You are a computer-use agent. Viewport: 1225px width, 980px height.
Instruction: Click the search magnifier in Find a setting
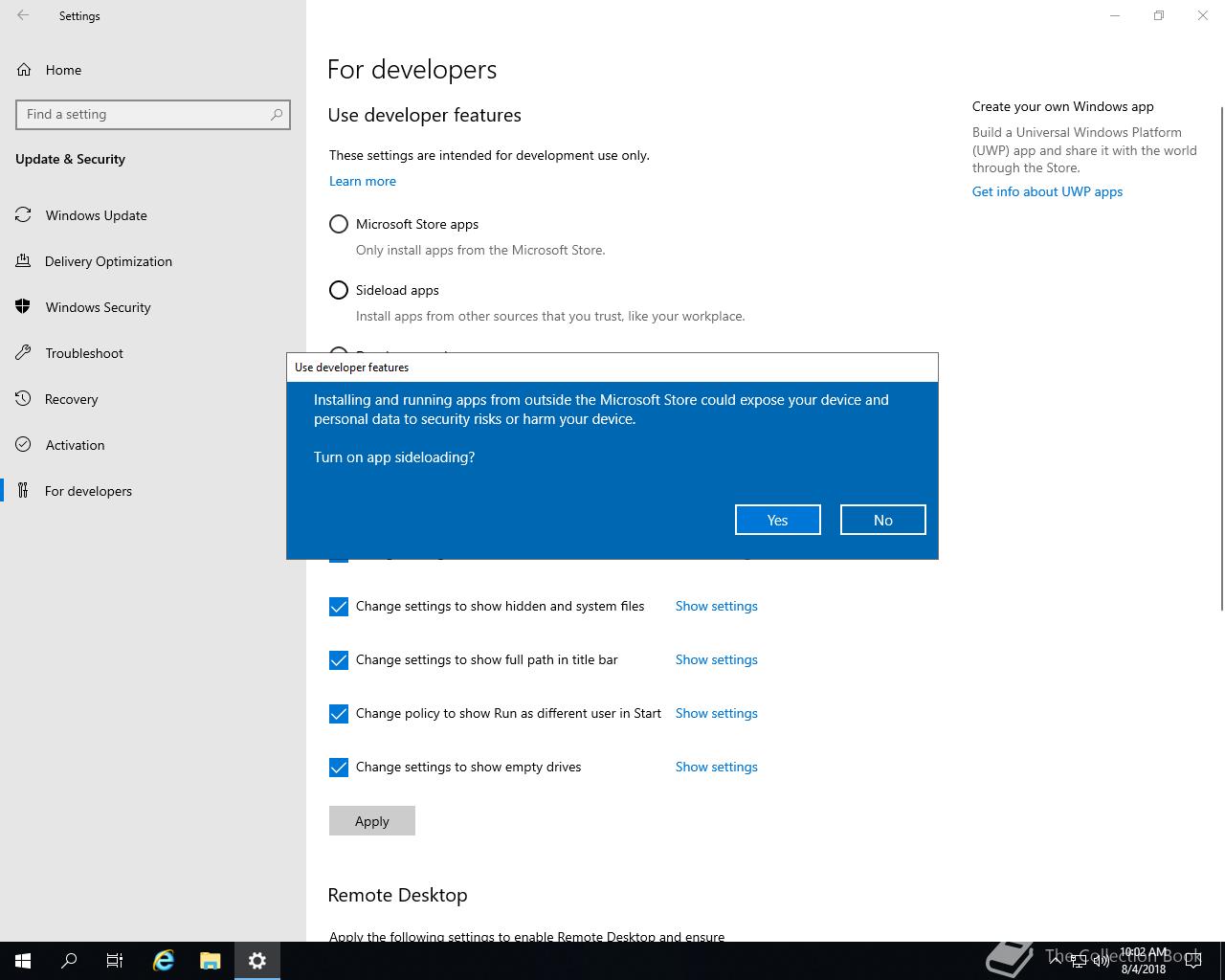(x=277, y=114)
